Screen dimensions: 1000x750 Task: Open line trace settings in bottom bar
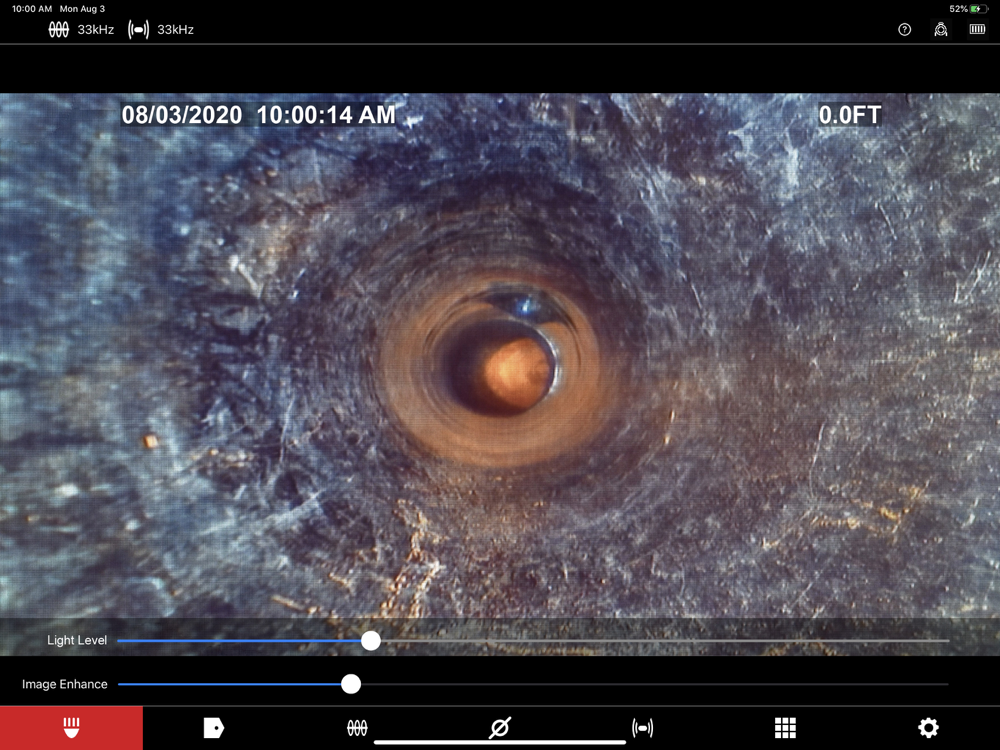point(357,728)
